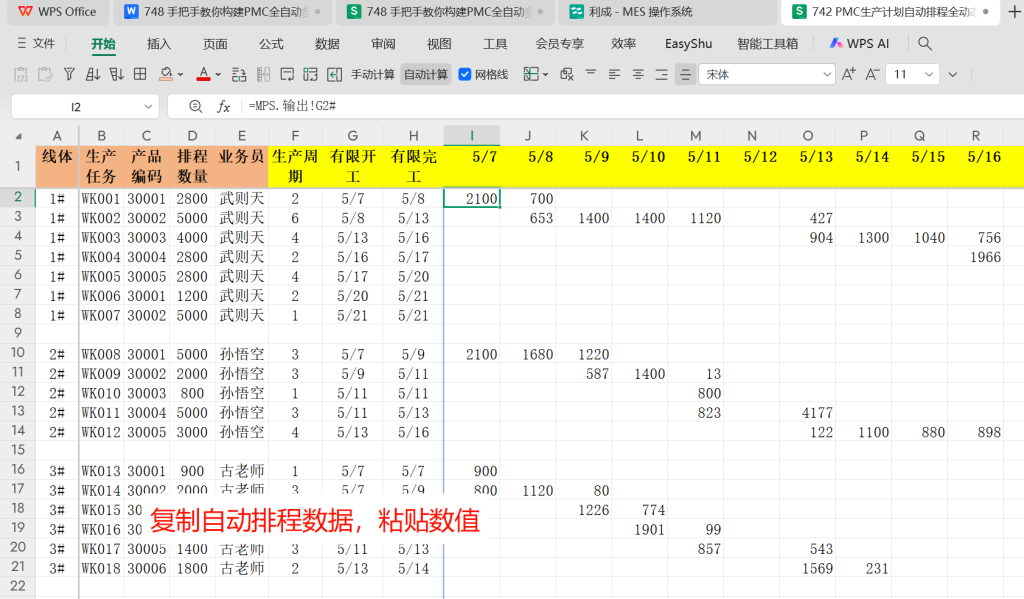Toggle the vertical center alignment button
This screenshot has height=599, width=1024.
685,74
